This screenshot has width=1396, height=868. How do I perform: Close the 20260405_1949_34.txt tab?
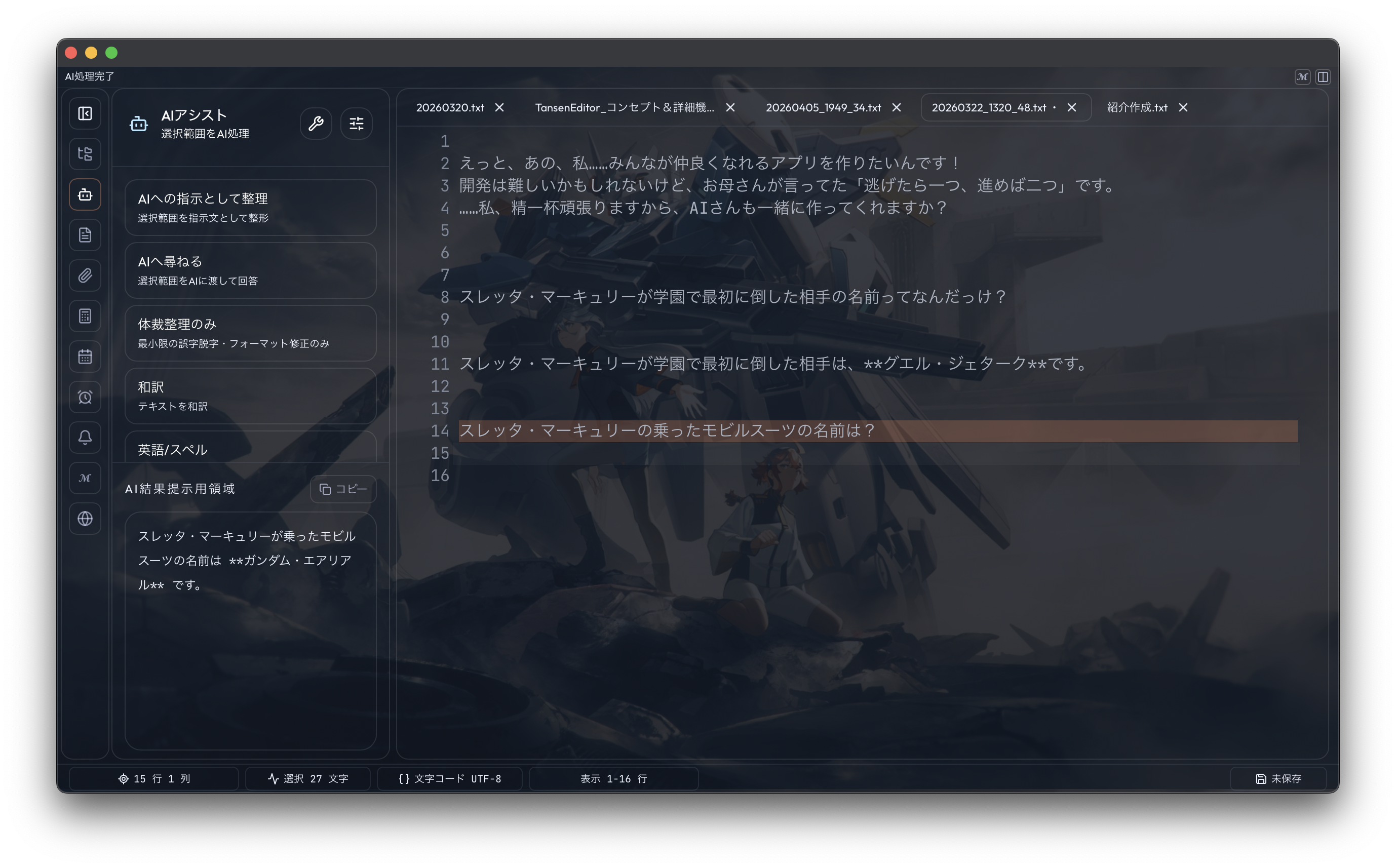[x=896, y=107]
